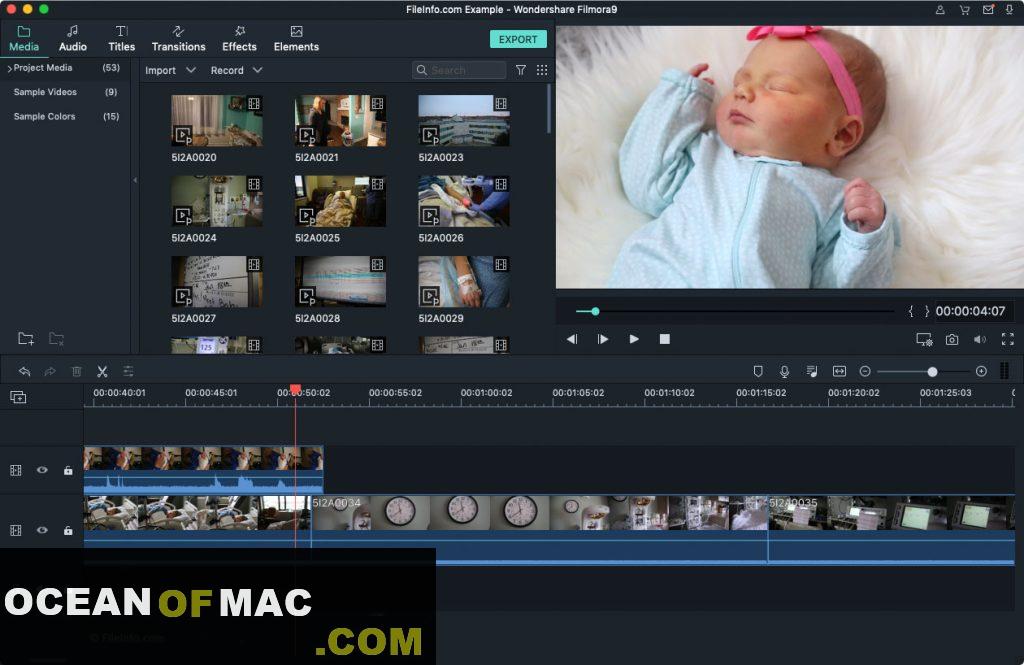Switch to the Transitions tab
This screenshot has height=665, width=1024.
pos(178,40)
